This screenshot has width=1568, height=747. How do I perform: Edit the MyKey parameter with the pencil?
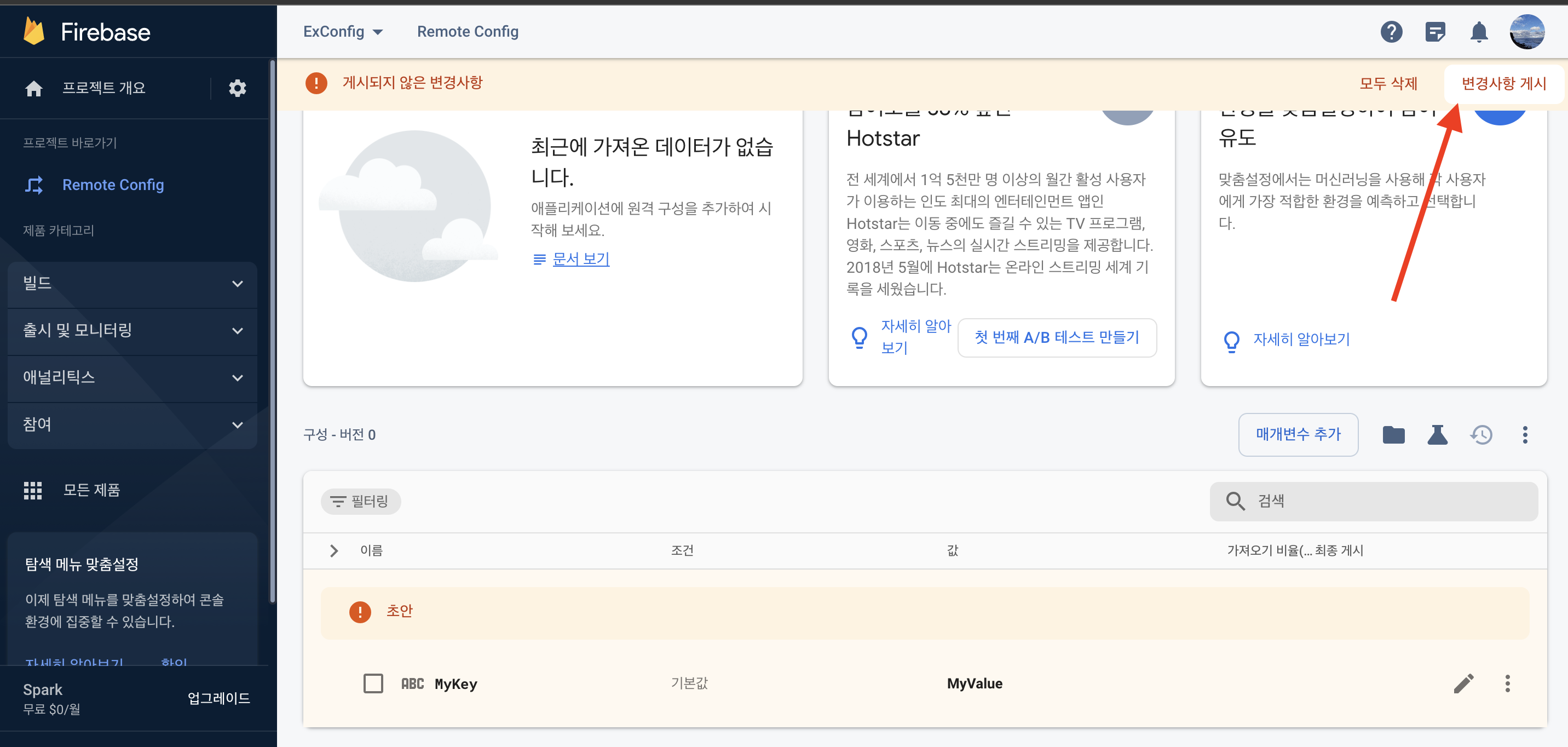1463,683
